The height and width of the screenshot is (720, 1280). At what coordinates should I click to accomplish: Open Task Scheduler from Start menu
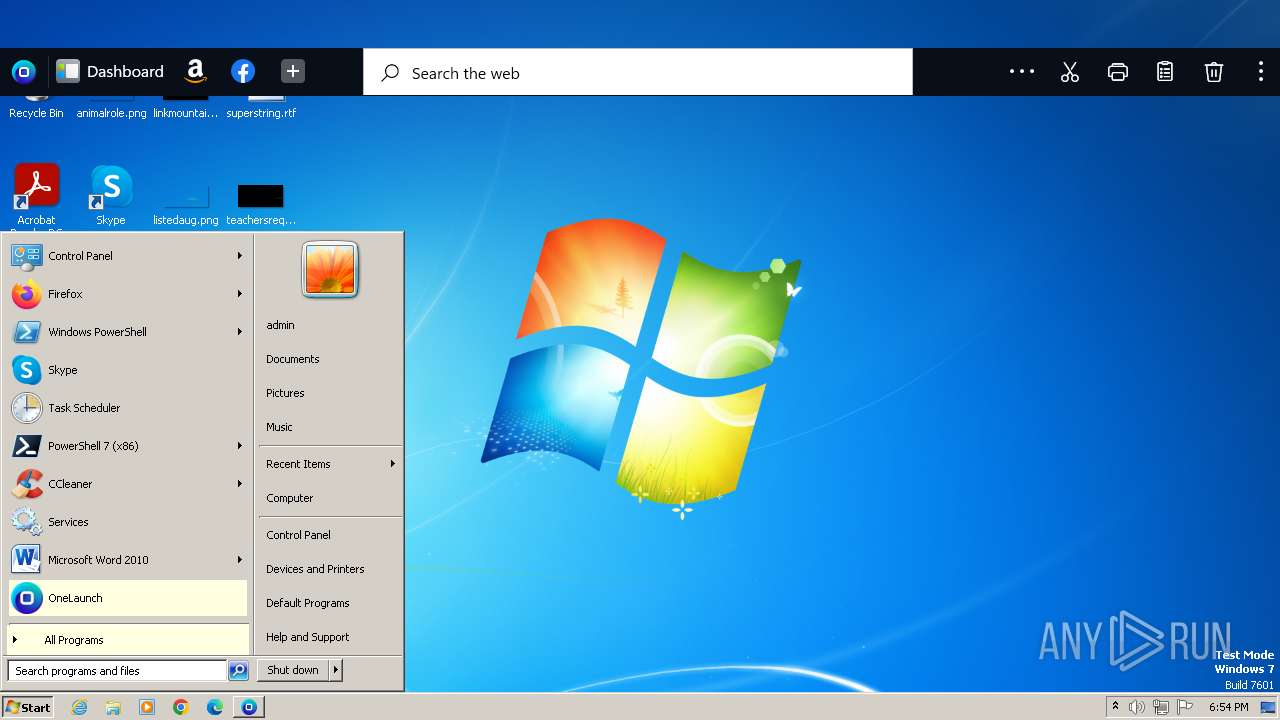pos(128,408)
